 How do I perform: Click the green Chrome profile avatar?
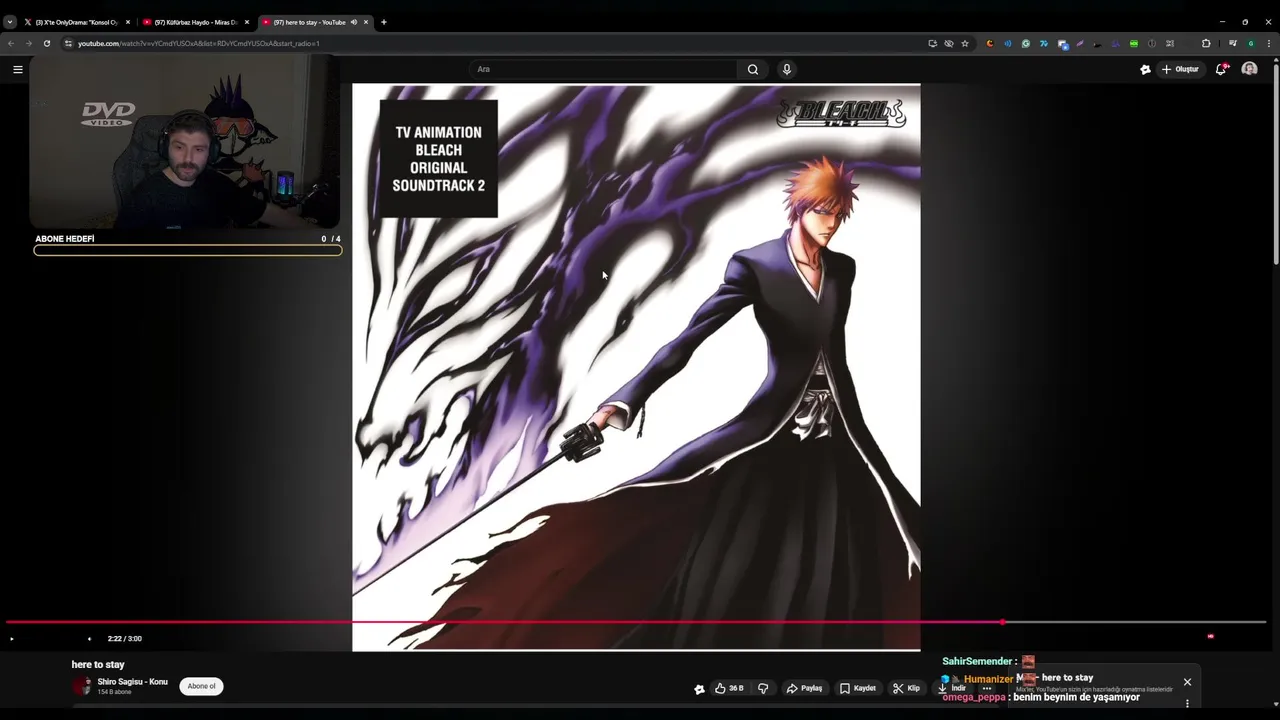click(1251, 43)
